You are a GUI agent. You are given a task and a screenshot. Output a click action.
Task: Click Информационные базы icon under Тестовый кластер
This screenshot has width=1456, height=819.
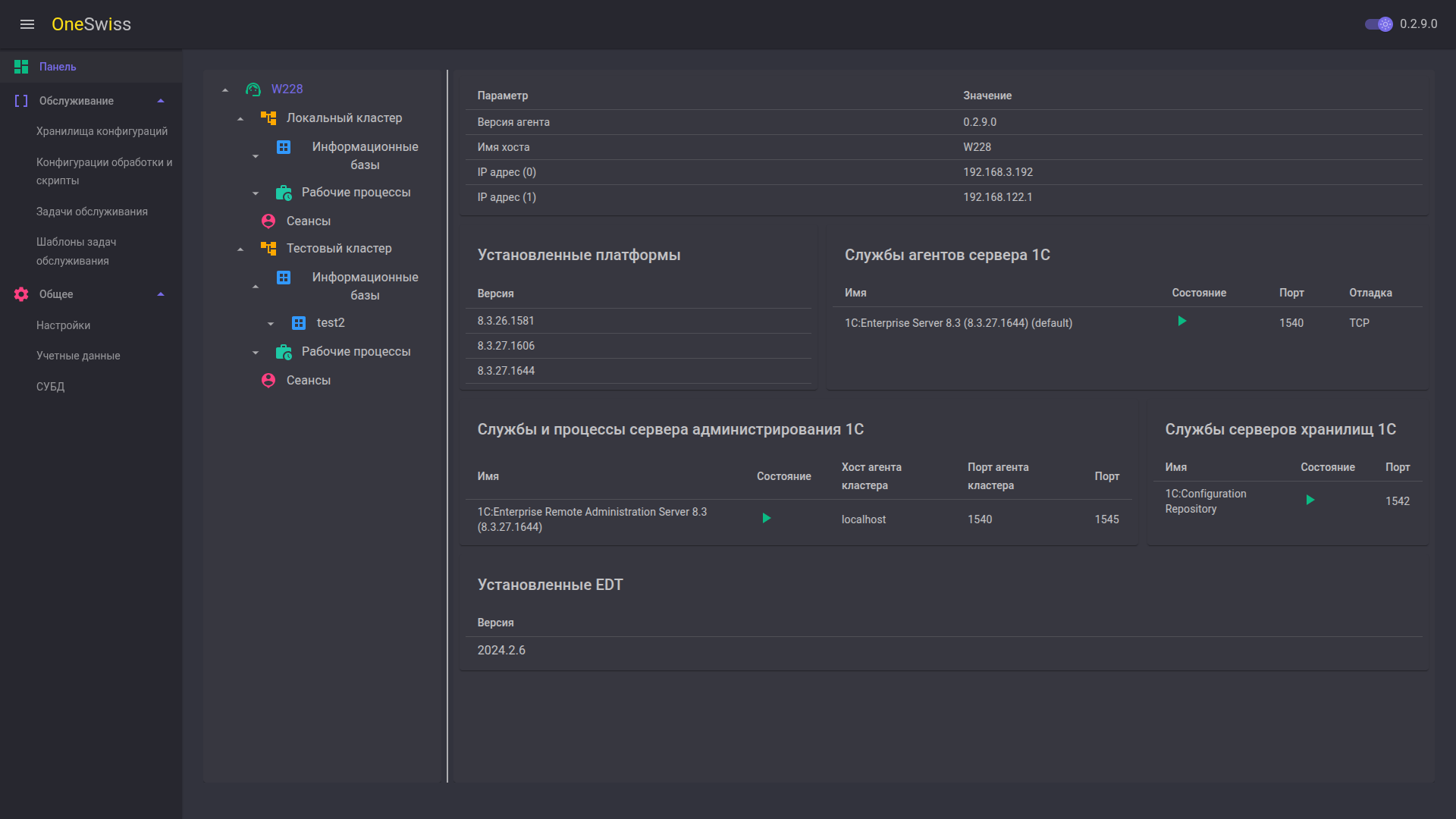tap(284, 278)
